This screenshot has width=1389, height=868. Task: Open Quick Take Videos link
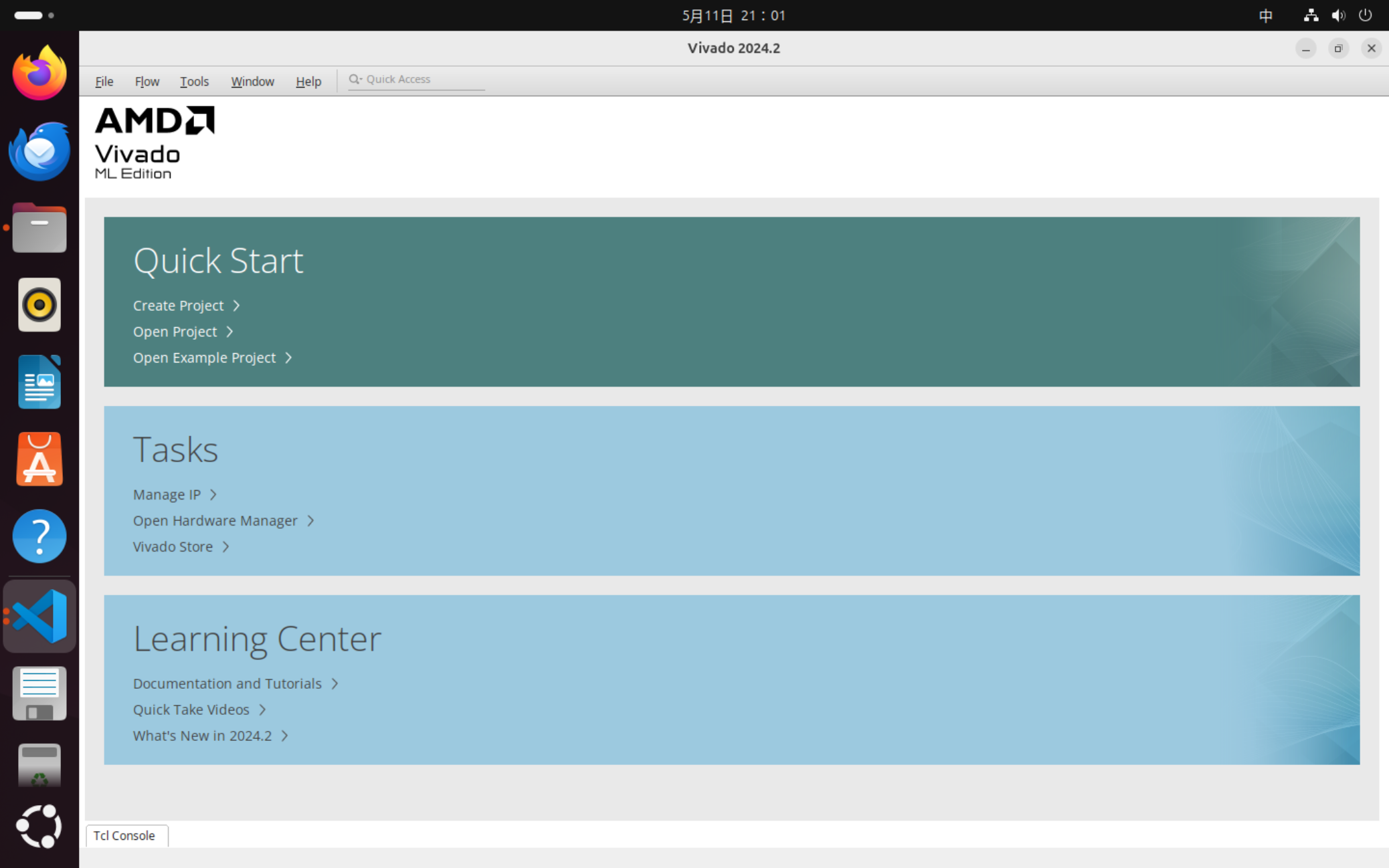tap(191, 710)
